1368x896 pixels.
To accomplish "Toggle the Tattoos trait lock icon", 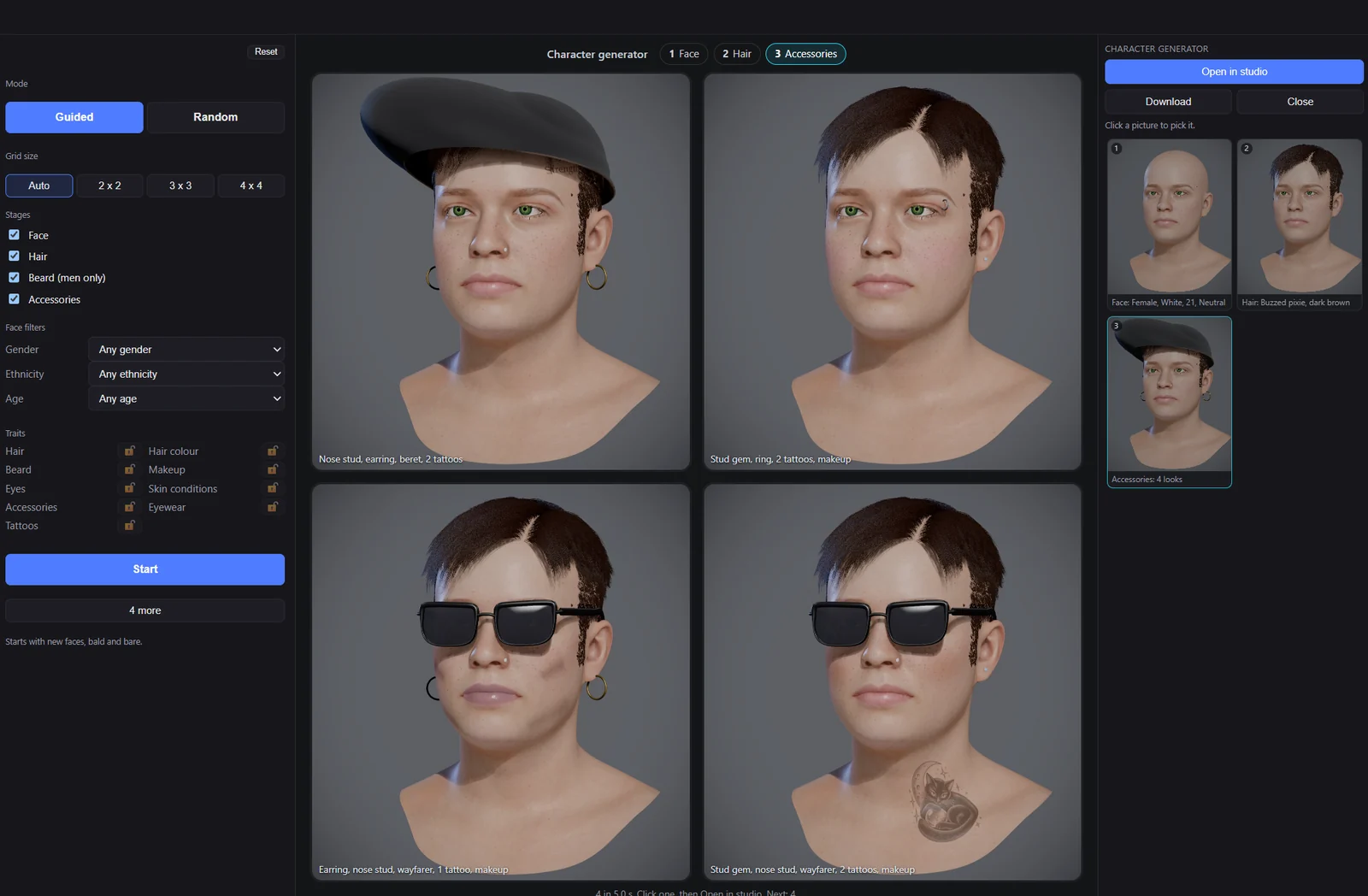I will pyautogui.click(x=130, y=526).
